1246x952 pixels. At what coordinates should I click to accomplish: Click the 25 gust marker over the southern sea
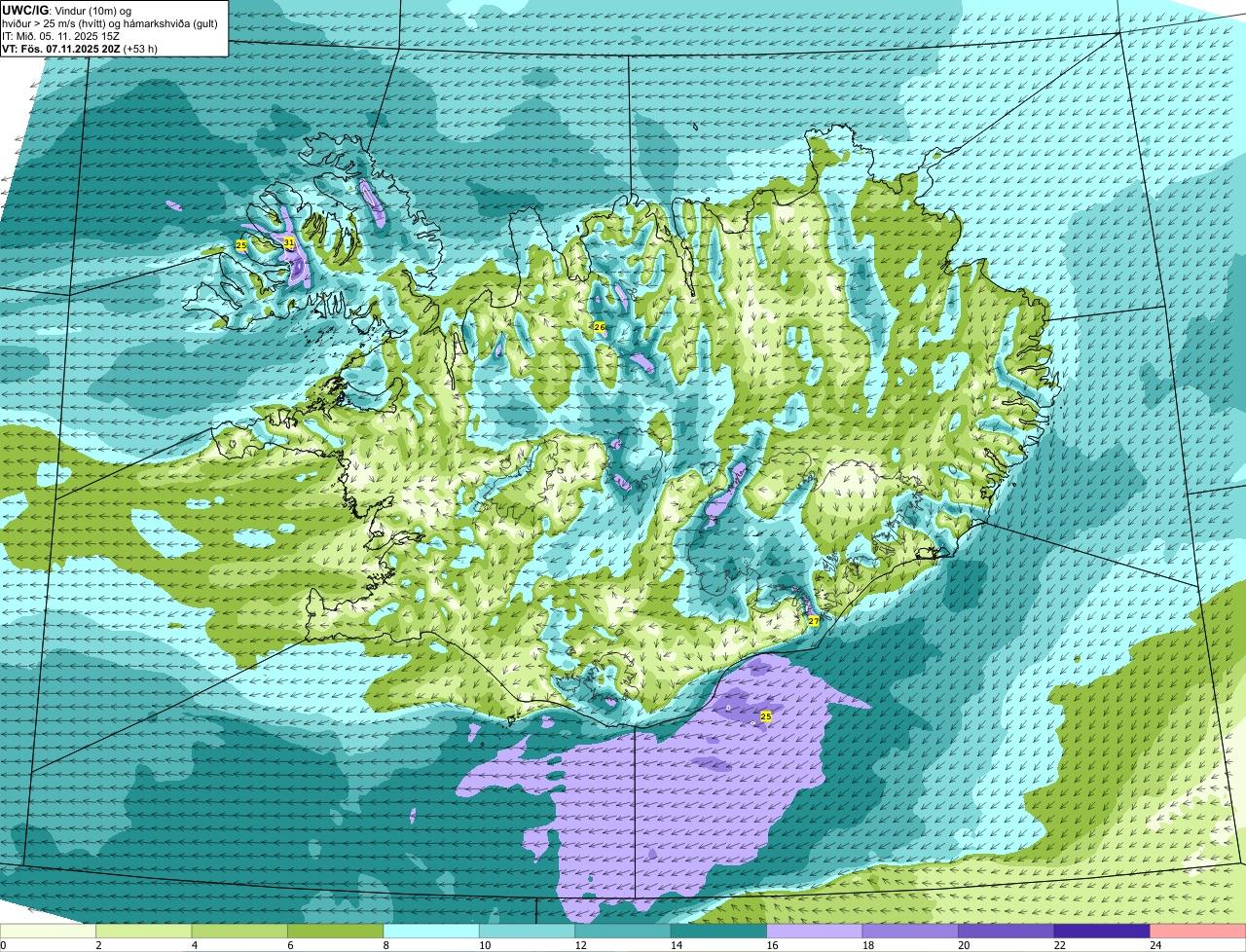click(765, 716)
